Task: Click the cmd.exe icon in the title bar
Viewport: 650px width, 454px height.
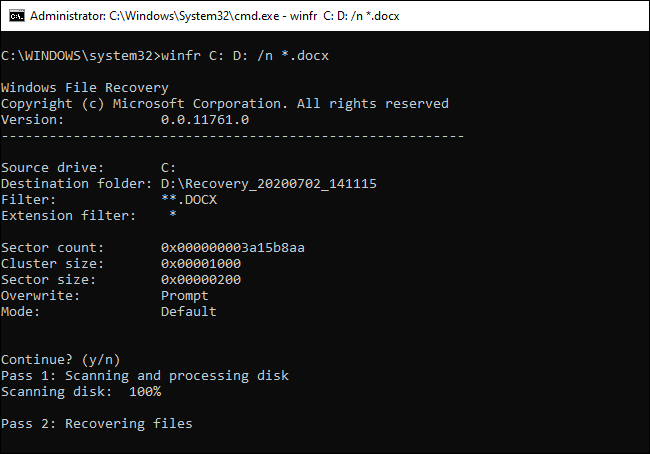Action: click(13, 17)
